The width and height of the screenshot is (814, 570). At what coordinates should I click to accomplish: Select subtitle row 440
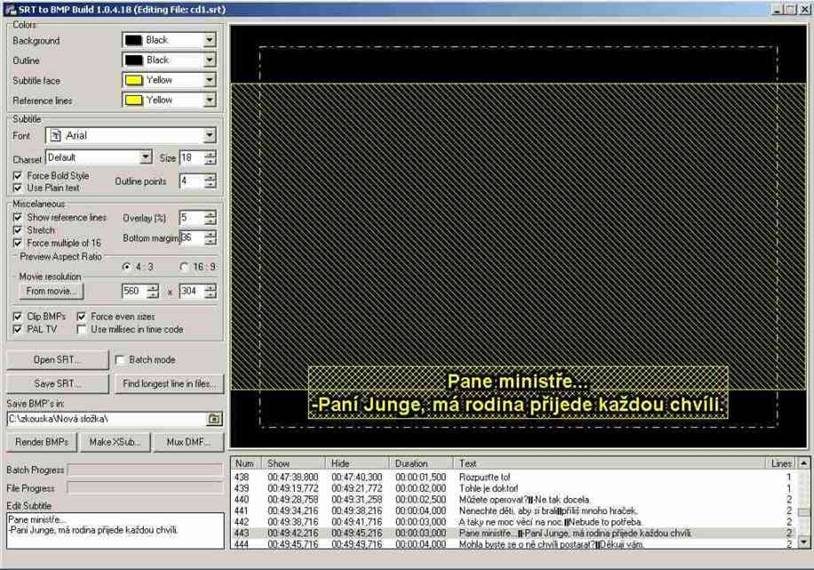[x=513, y=499]
